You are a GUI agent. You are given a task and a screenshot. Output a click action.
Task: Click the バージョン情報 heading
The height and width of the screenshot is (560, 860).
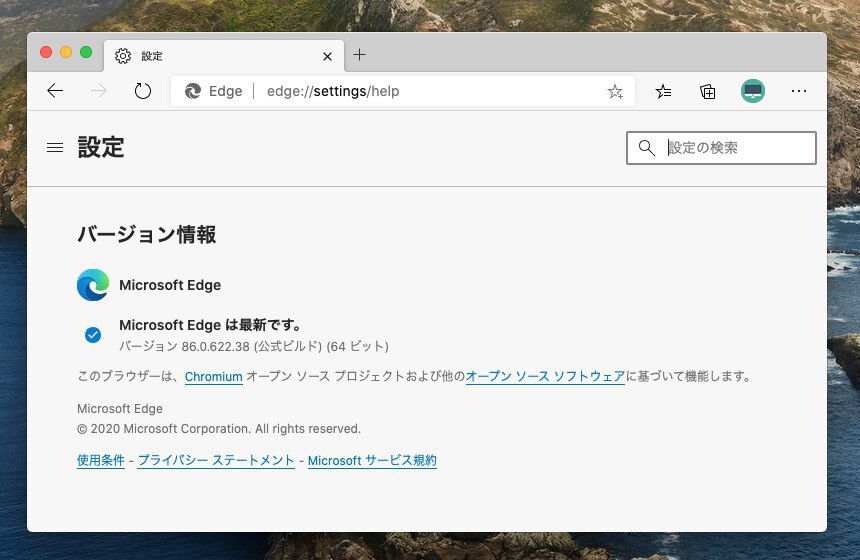[x=146, y=234]
